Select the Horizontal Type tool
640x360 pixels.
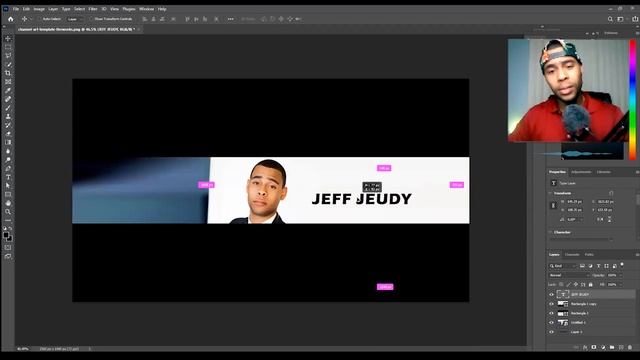[x=8, y=177]
